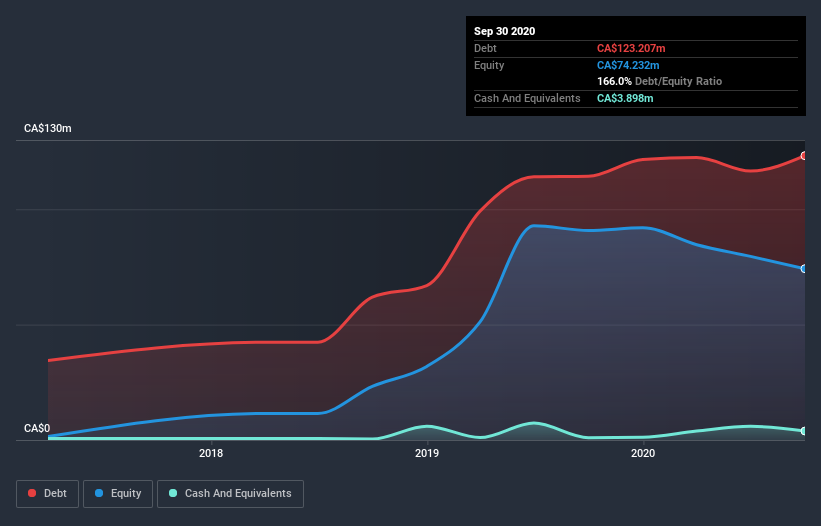Click the Equity row label in tooltip
Screen dimensions: 821x526
coord(489,65)
